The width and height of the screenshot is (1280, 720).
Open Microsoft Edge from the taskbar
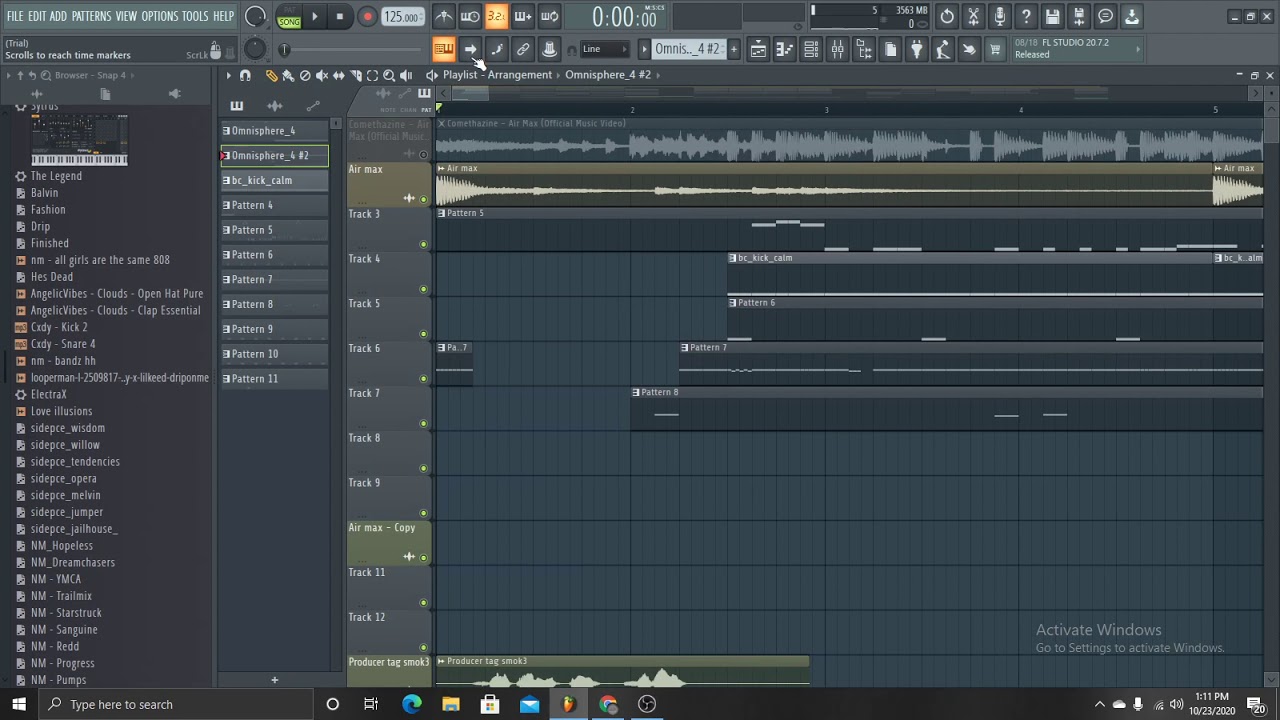pyautogui.click(x=412, y=704)
